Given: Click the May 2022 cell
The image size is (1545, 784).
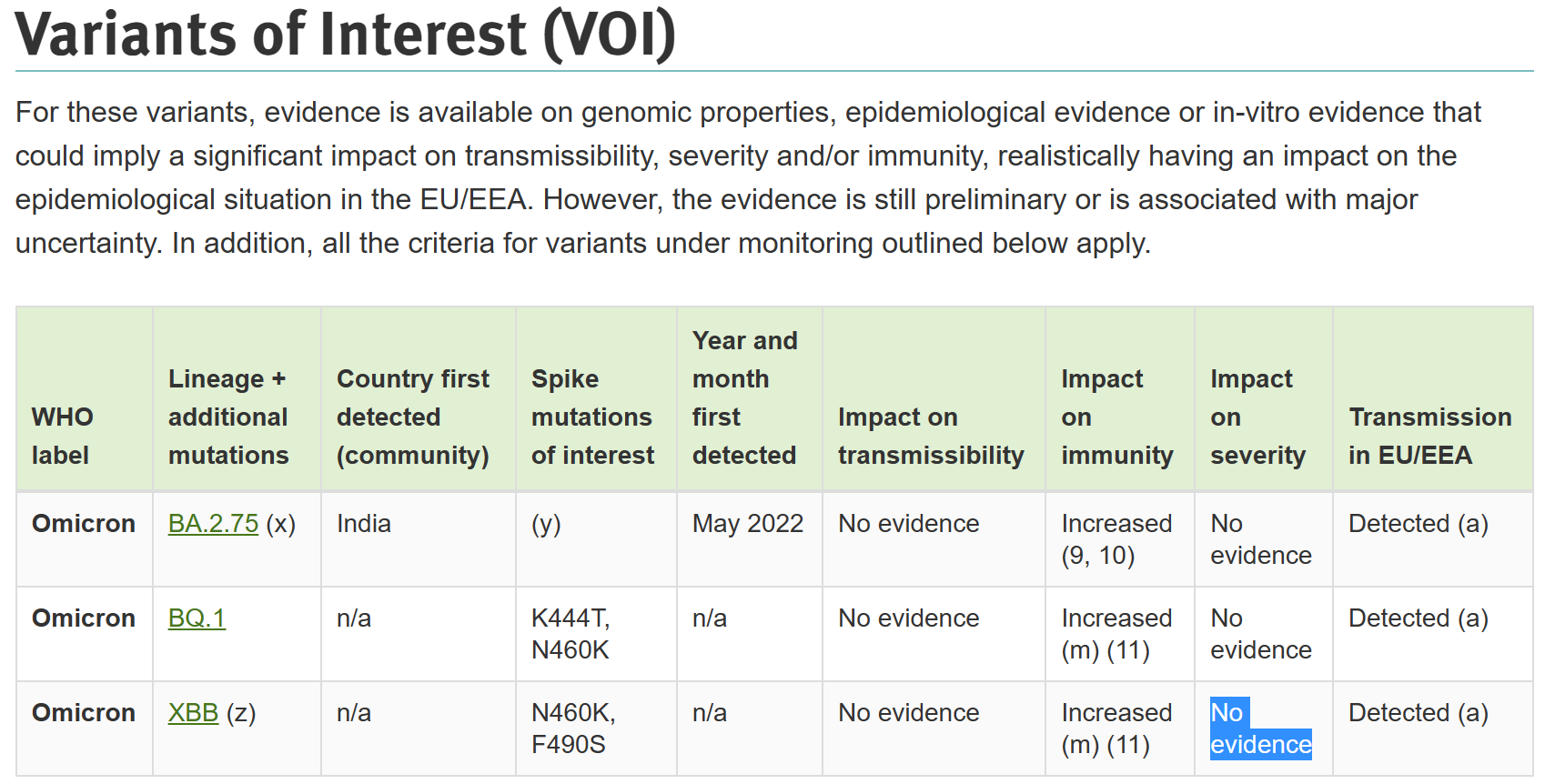Looking at the screenshot, I should [x=747, y=524].
